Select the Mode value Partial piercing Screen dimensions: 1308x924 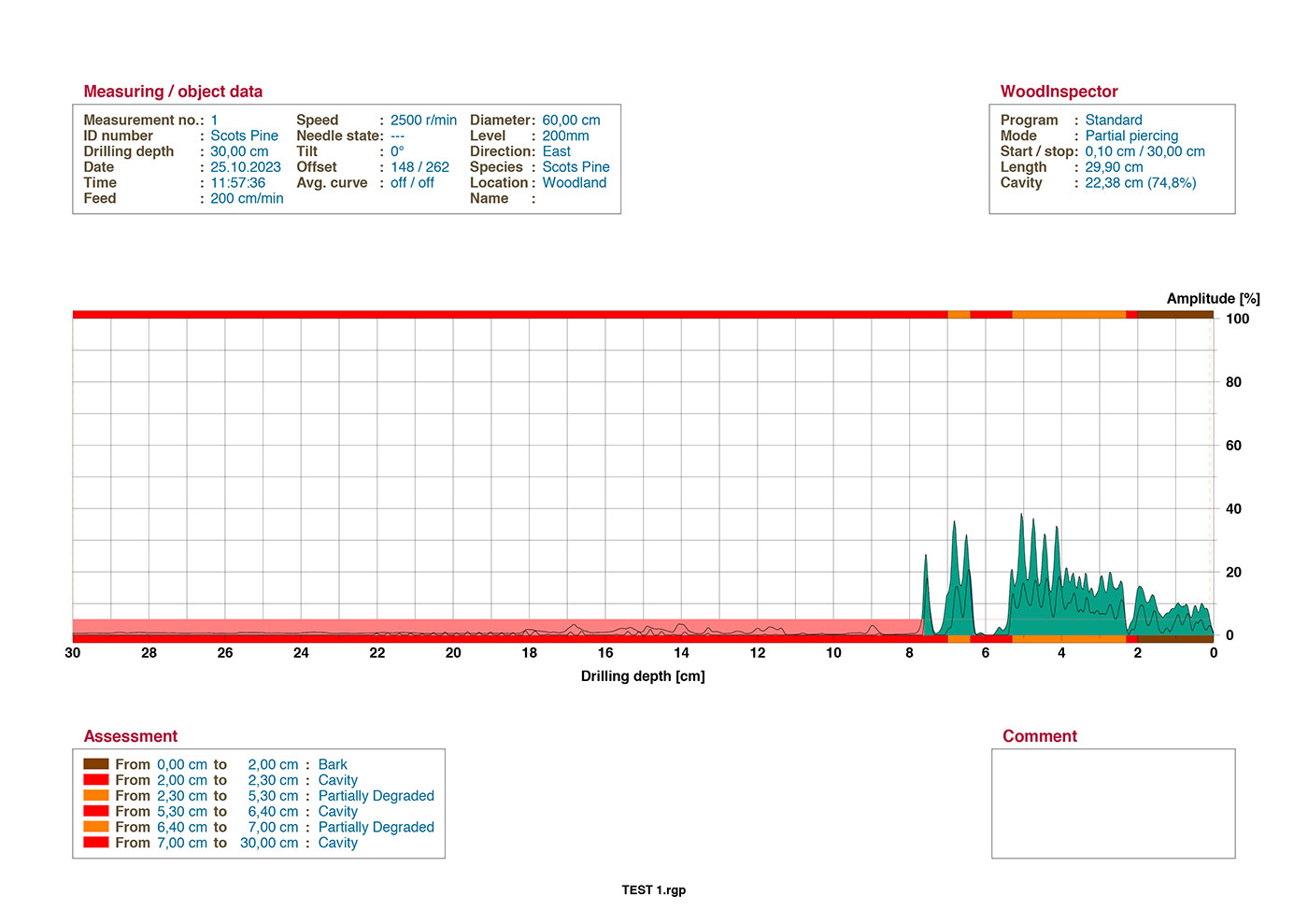1130,136
